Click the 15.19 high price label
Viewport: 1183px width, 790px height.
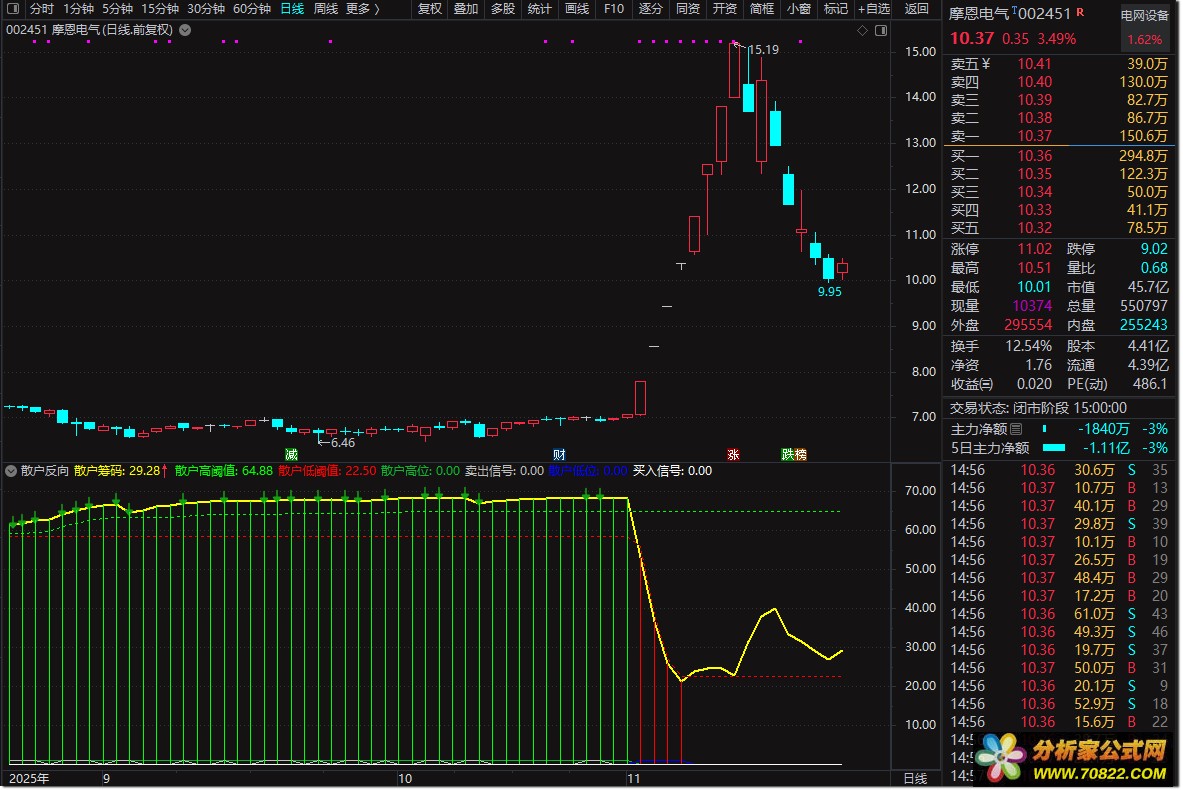tap(763, 50)
